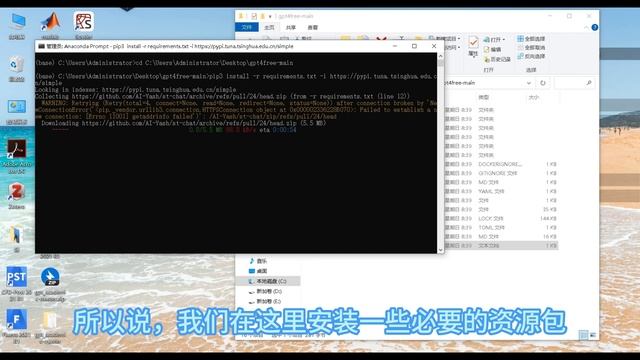Click the pip download progress bar in terminal

point(60,130)
